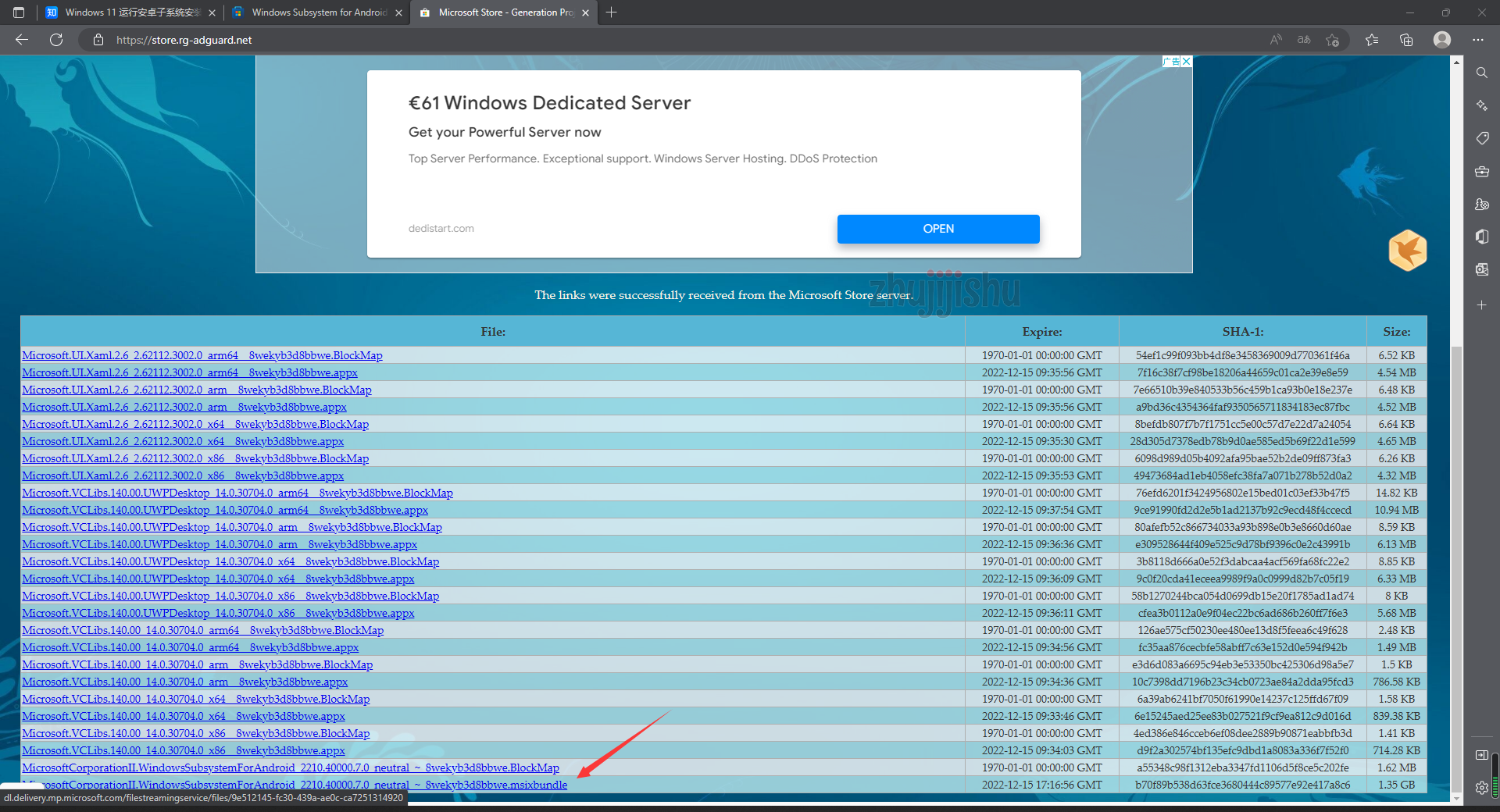1500x812 pixels.
Task: Download VCLibs.140.00 14.0.30704.0 arm BlockMap link
Action: (198, 664)
